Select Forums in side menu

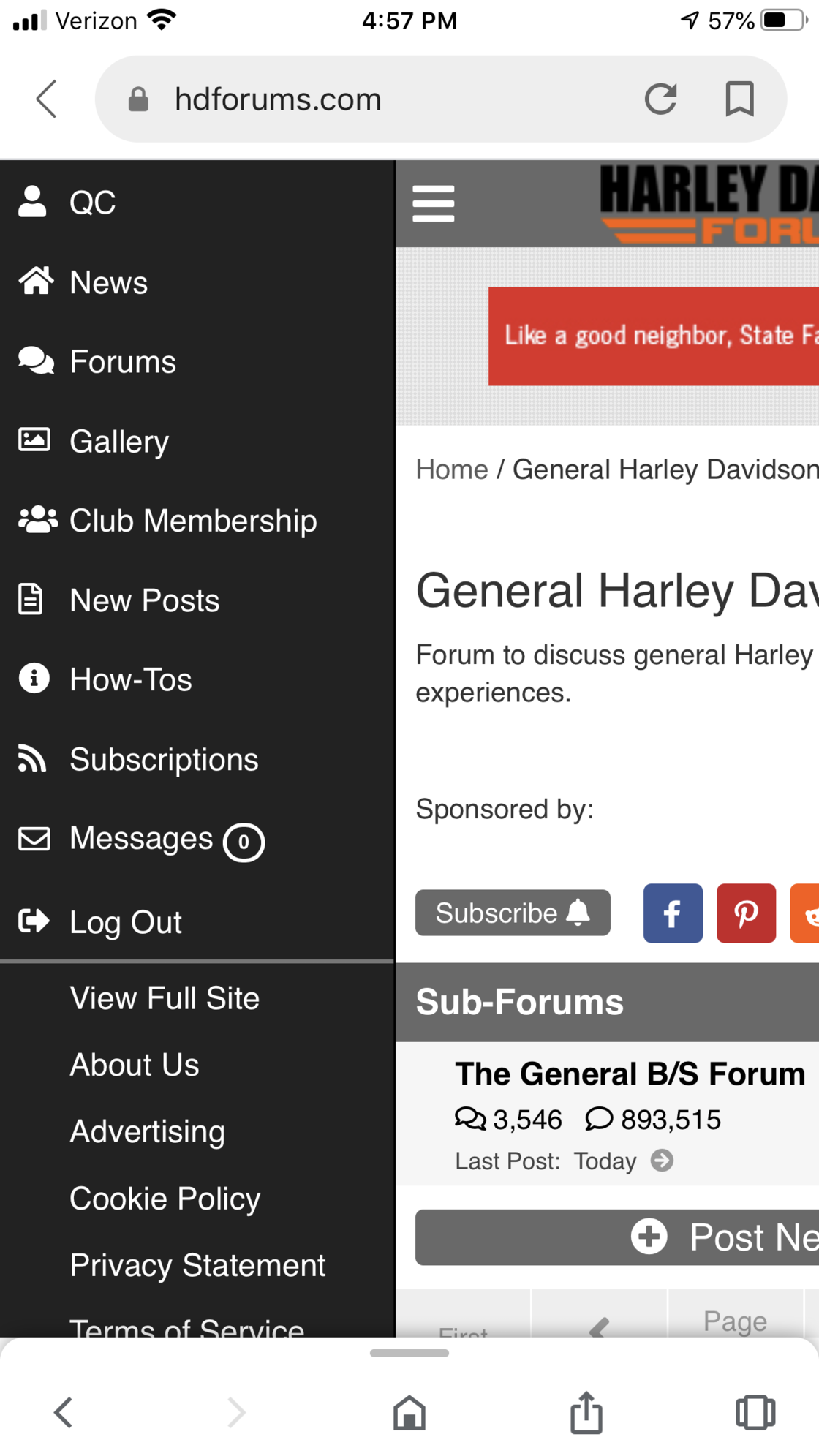[123, 362]
